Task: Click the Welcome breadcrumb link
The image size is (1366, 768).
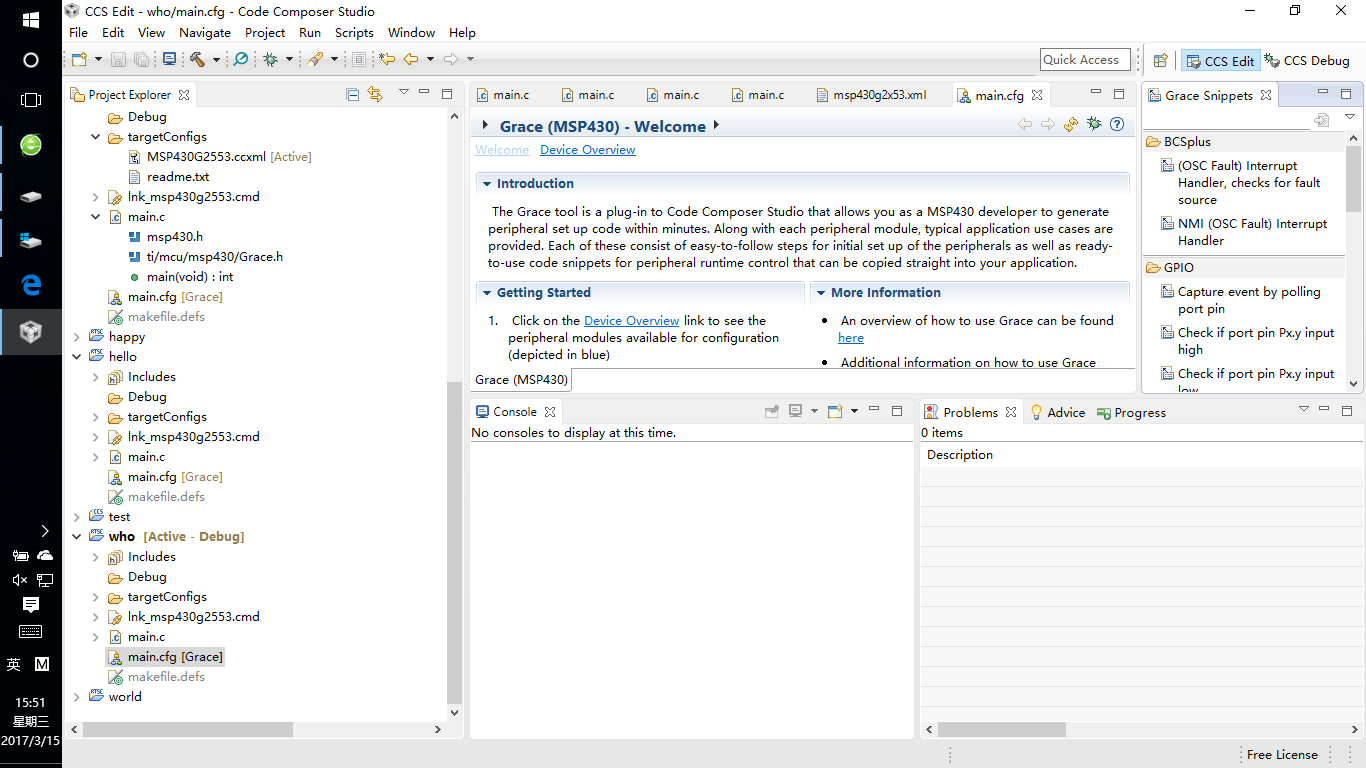Action: coord(502,150)
